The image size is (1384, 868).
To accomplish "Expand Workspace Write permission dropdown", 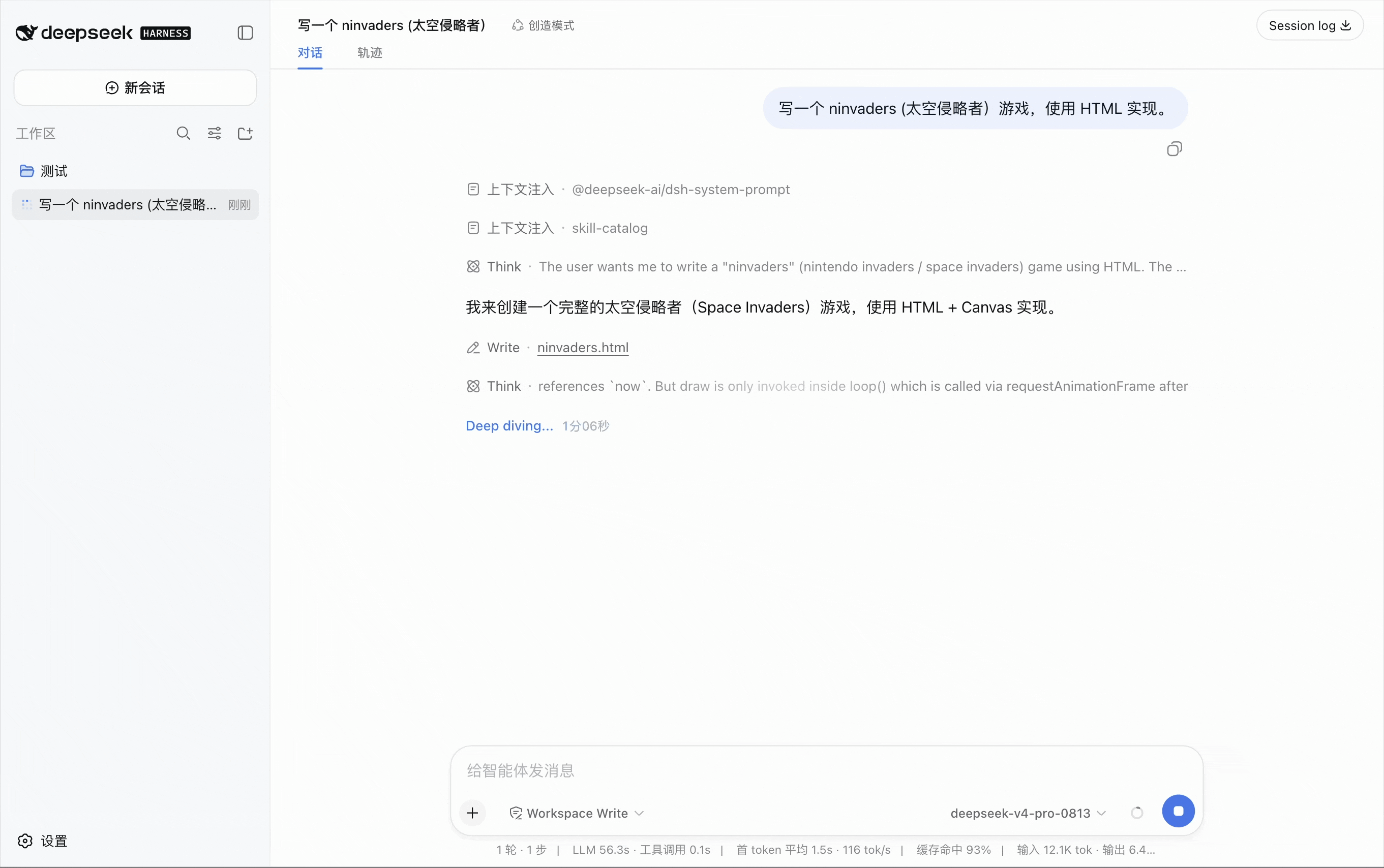I will (x=577, y=813).
